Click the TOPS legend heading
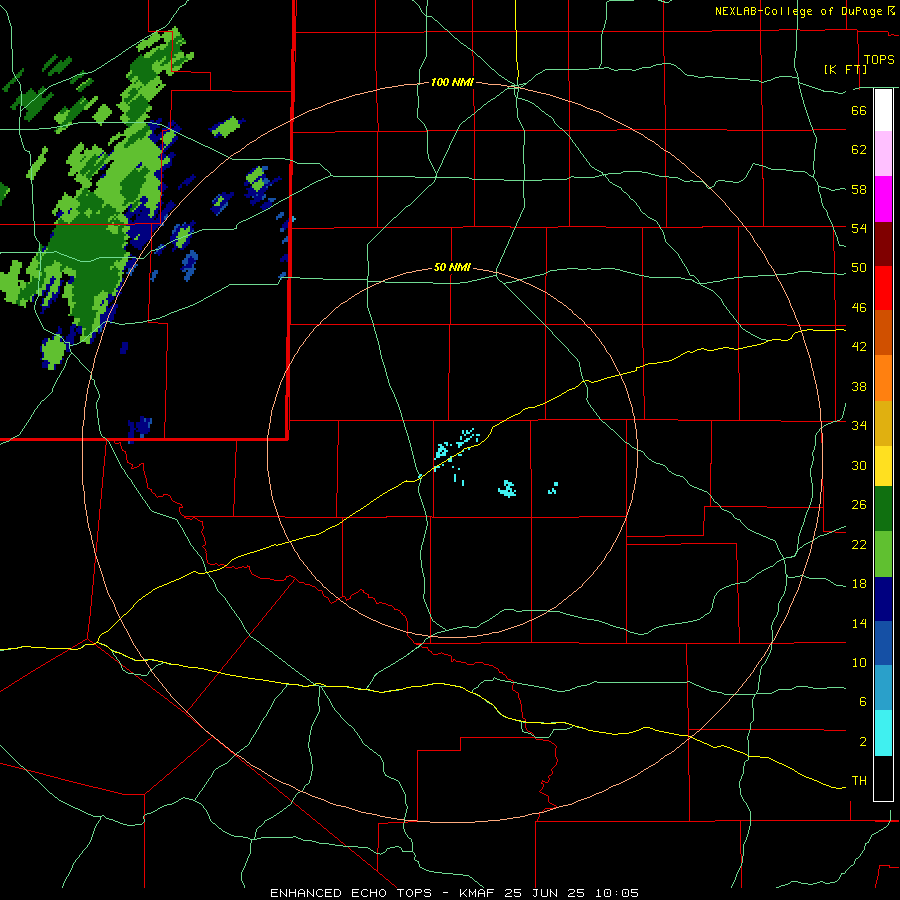Screen dimensions: 900x900 [879, 59]
